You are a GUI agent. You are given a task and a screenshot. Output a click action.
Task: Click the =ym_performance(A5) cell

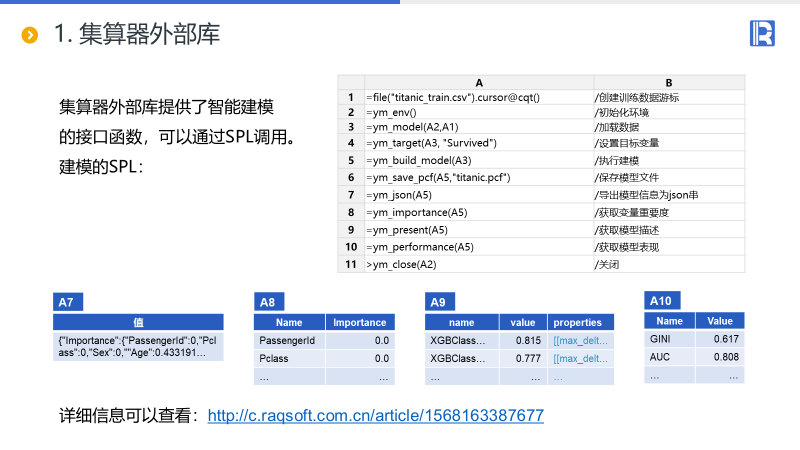[x=479, y=247]
